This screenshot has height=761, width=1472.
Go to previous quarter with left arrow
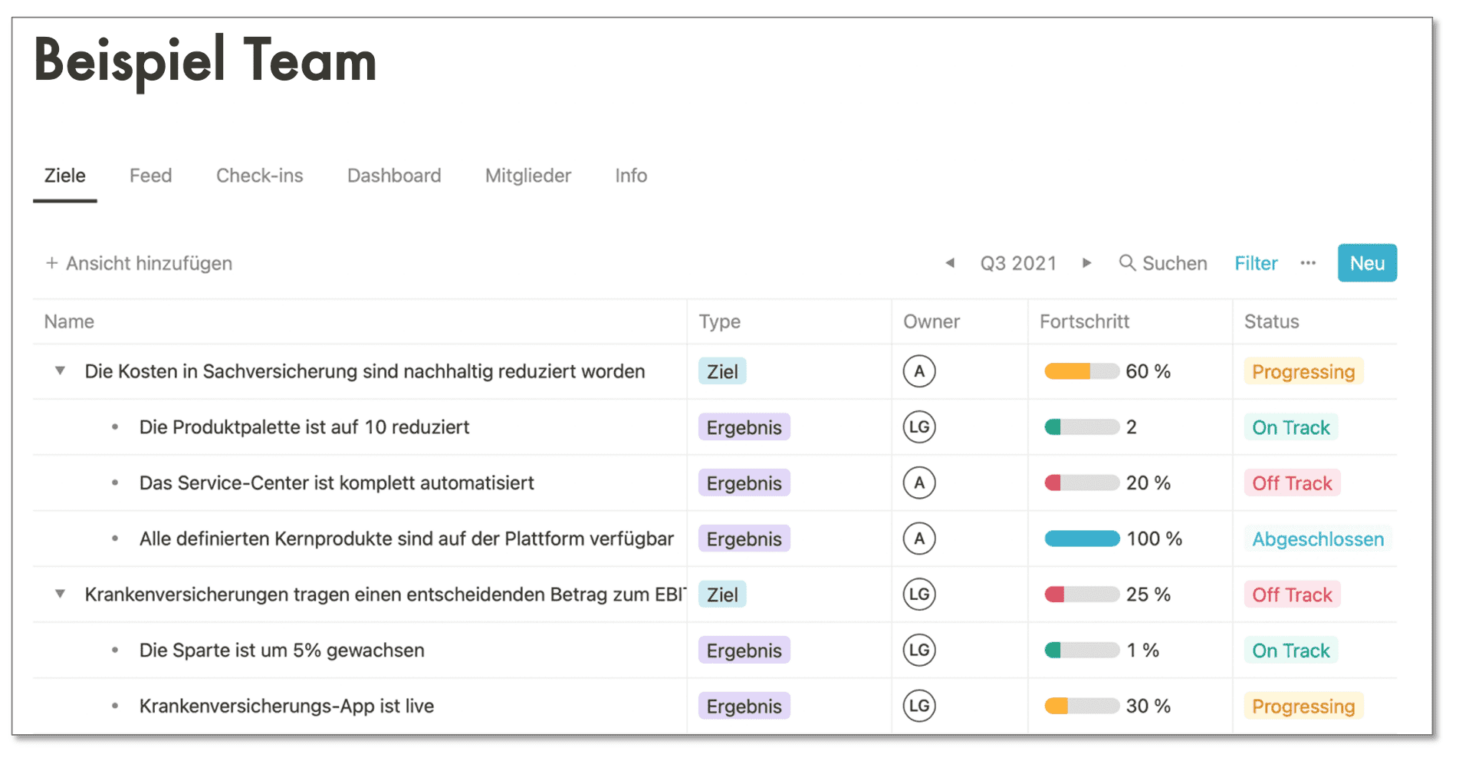coord(949,263)
